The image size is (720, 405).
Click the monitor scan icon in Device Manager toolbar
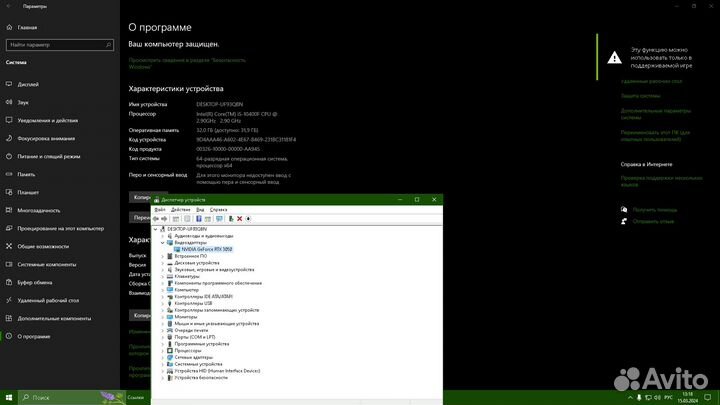pyautogui.click(x=219, y=219)
